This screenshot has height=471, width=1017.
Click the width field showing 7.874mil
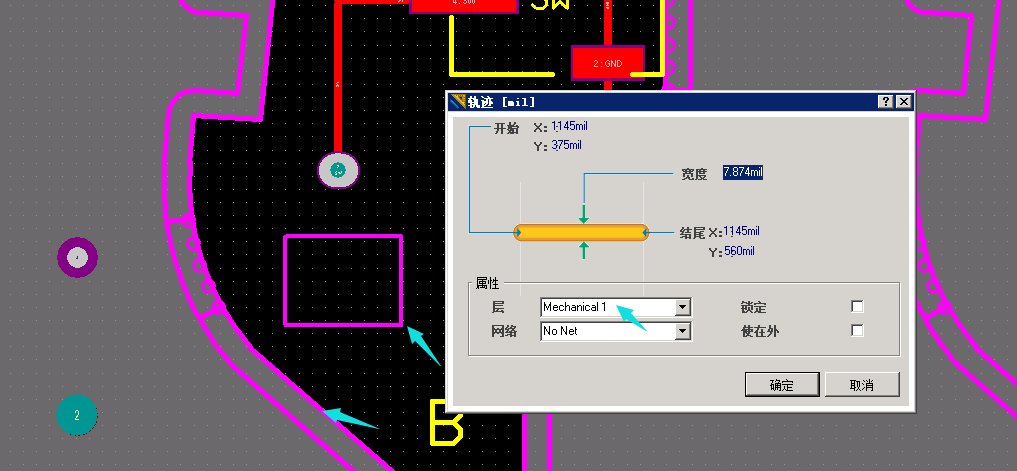(x=743, y=173)
